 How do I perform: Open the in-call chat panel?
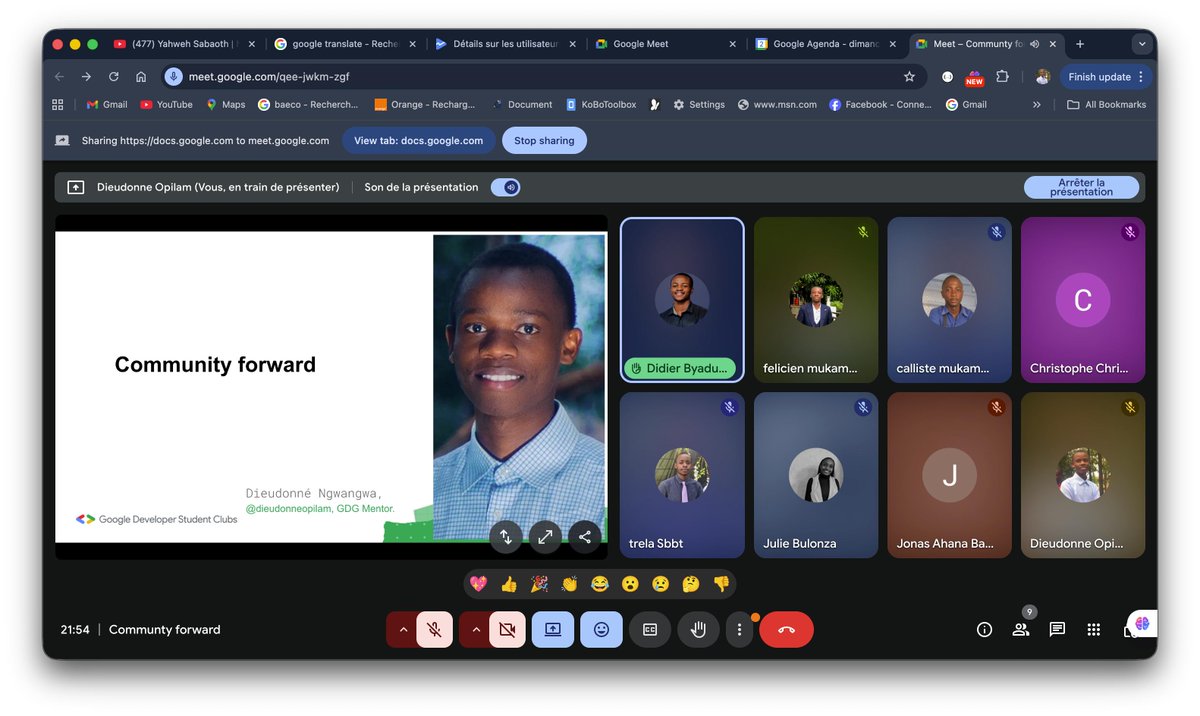click(x=1056, y=629)
